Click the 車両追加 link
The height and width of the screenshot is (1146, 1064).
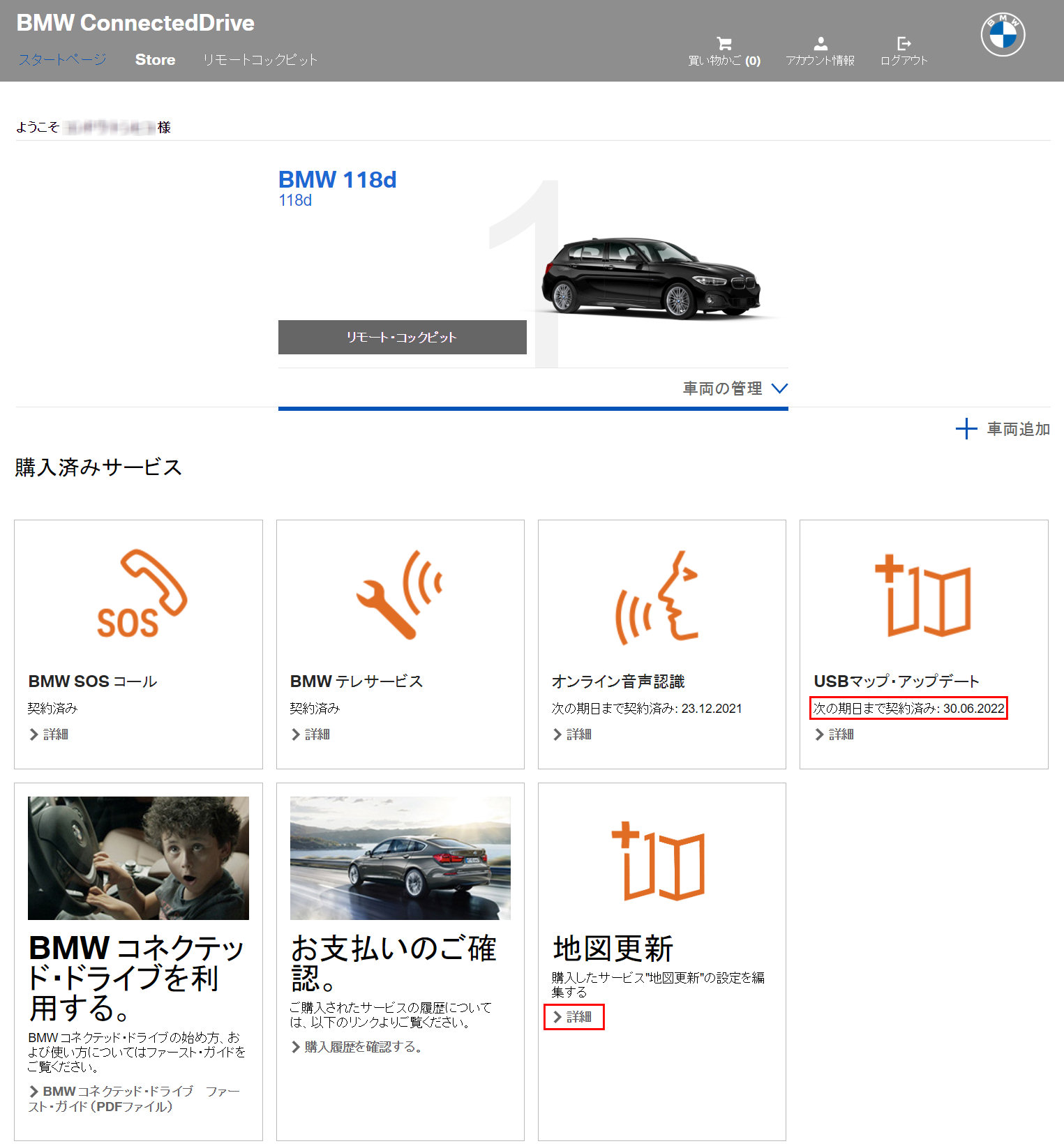[x=1019, y=429]
